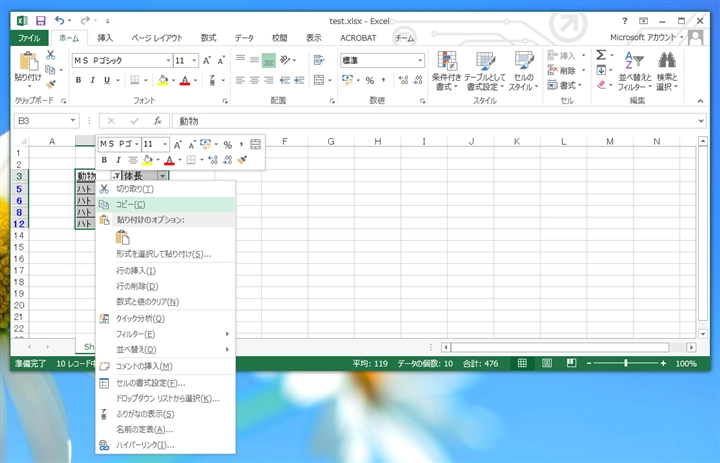Apply mini toolbar font color
Screen dimensions: 720x463
pos(169,160)
